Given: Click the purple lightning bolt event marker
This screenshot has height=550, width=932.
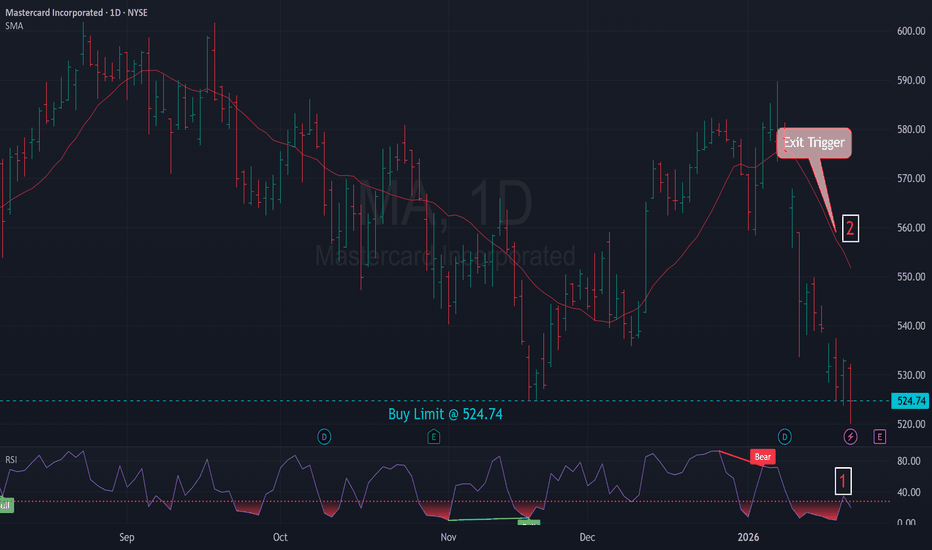Looking at the screenshot, I should pyautogui.click(x=851, y=437).
